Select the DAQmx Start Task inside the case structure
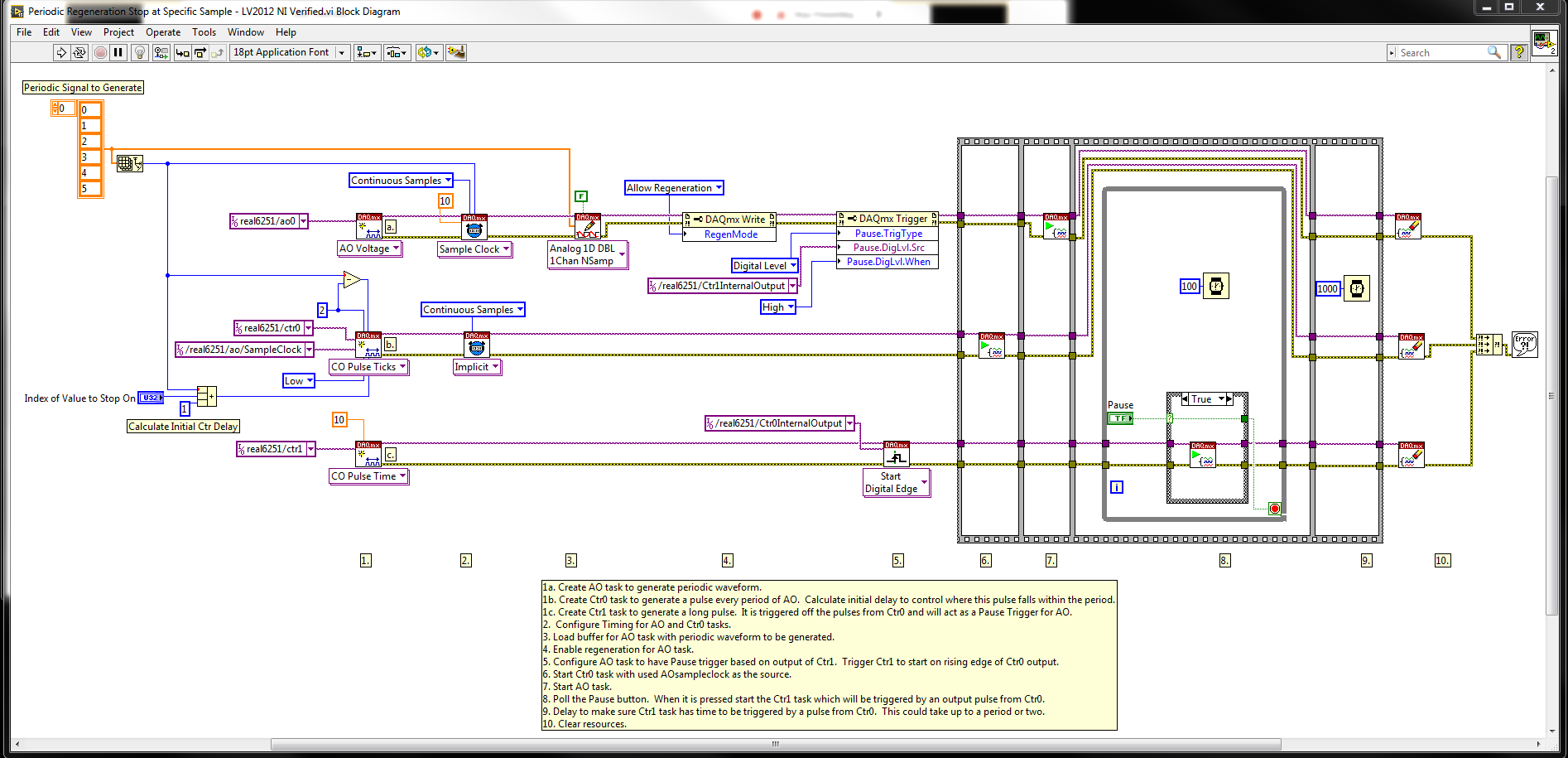 coord(1203,454)
